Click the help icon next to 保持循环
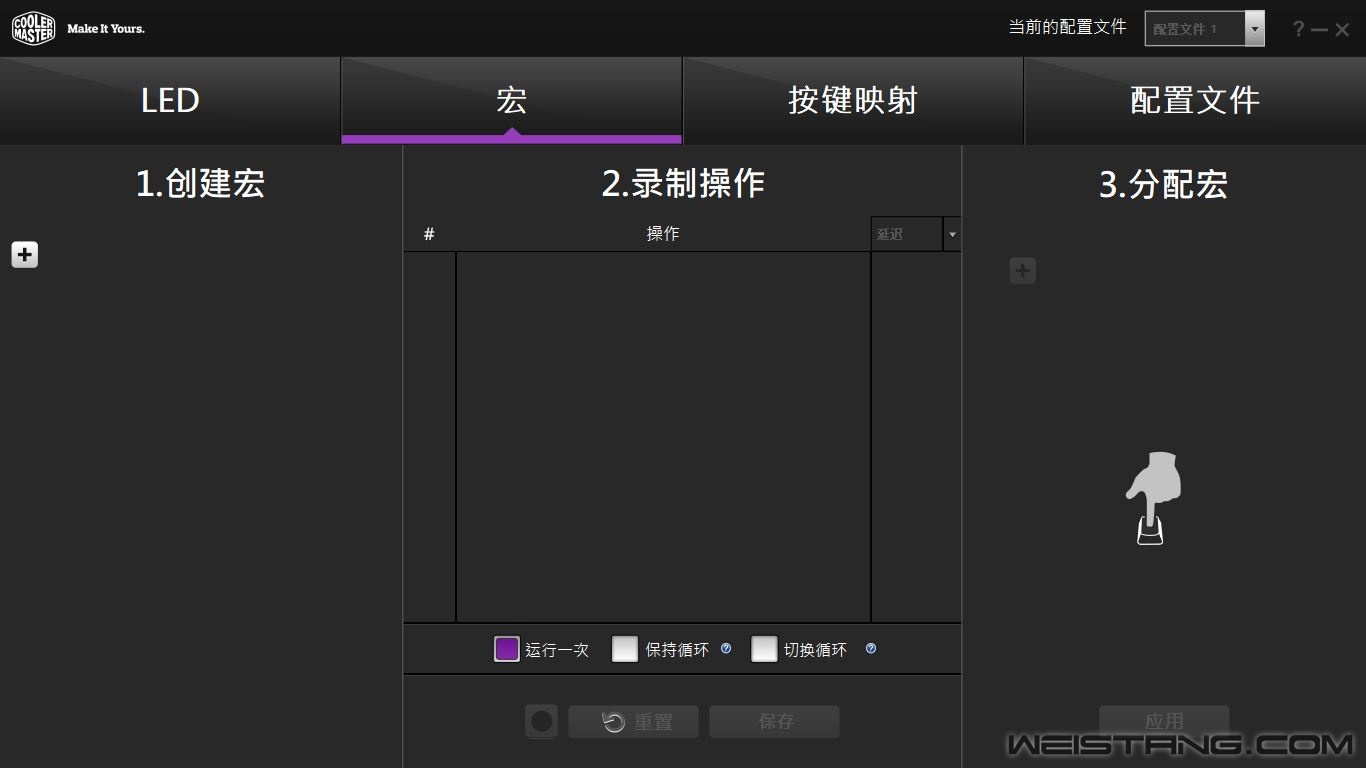The height and width of the screenshot is (768, 1366). click(x=726, y=649)
